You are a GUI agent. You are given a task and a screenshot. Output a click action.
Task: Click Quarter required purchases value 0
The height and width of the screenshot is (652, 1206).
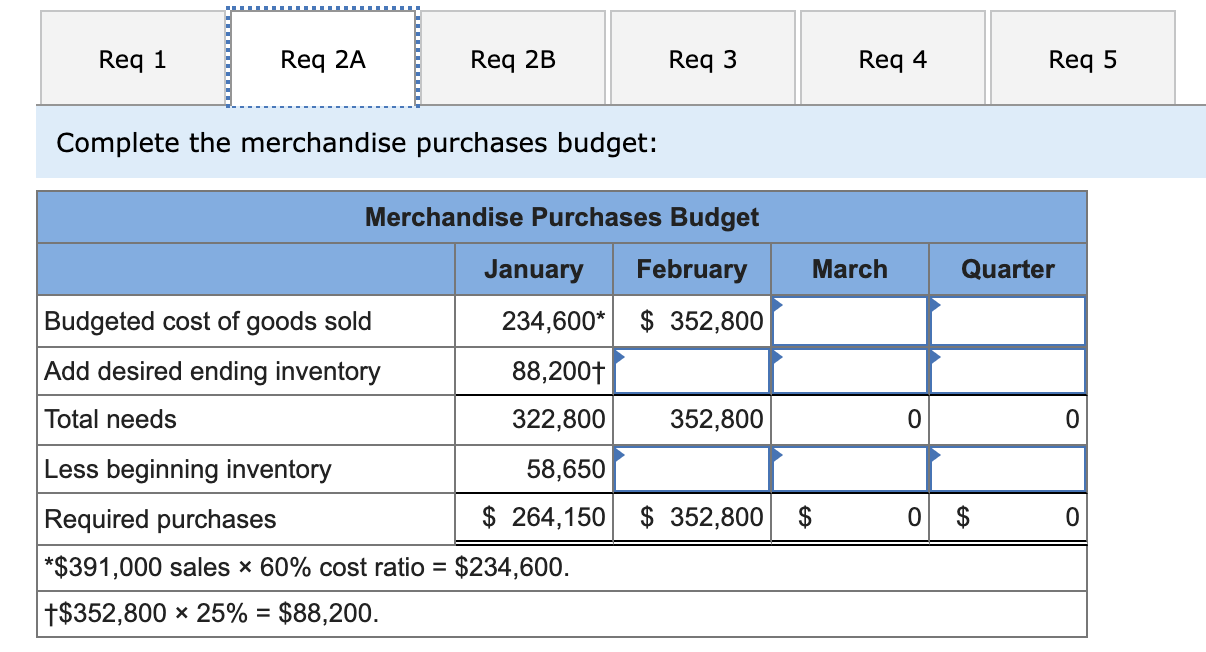(x=1071, y=518)
